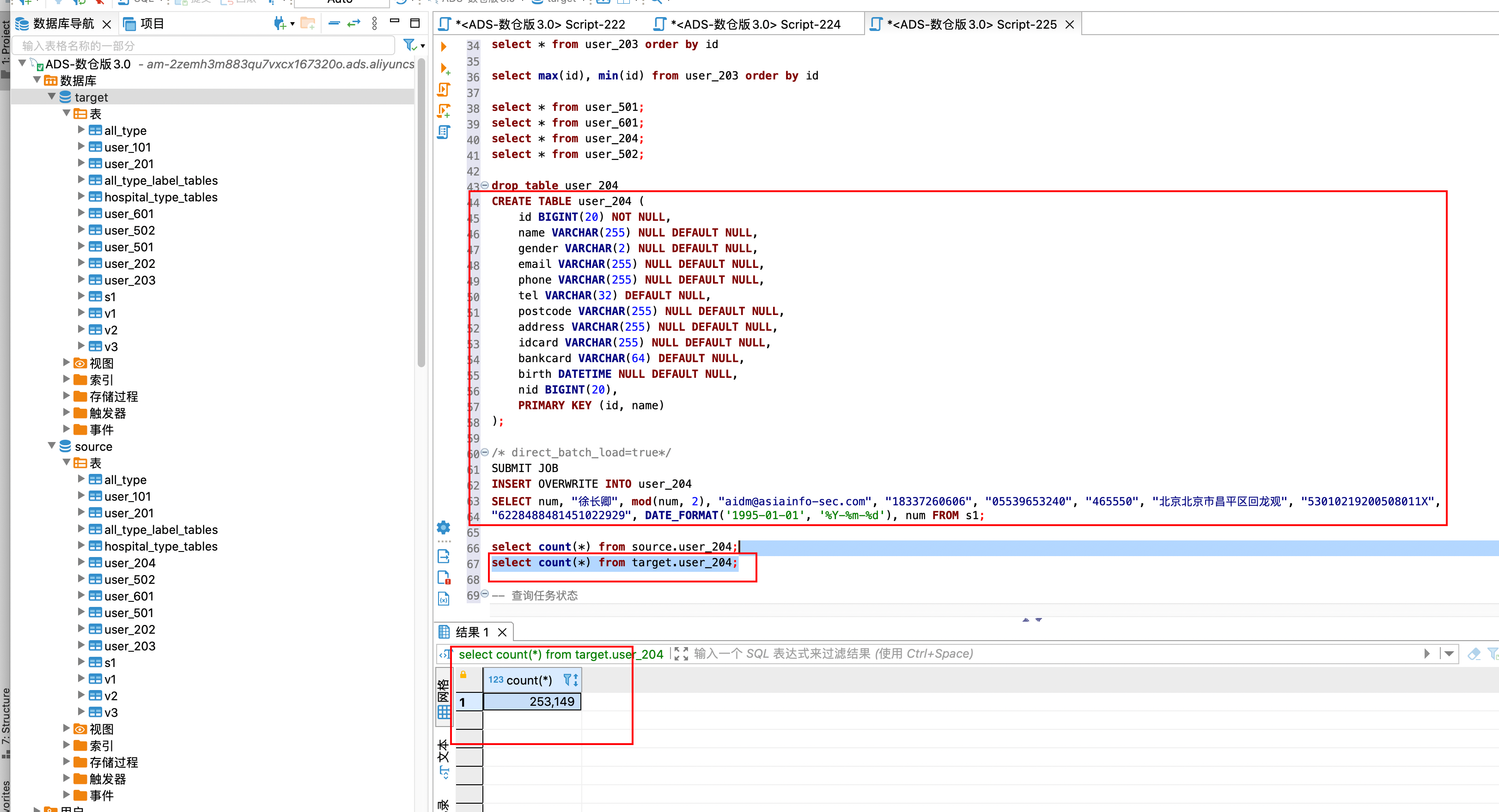Viewport: 1499px width, 812px height.
Task: Click the navigator vertical scrollbar
Action: click(x=421, y=212)
